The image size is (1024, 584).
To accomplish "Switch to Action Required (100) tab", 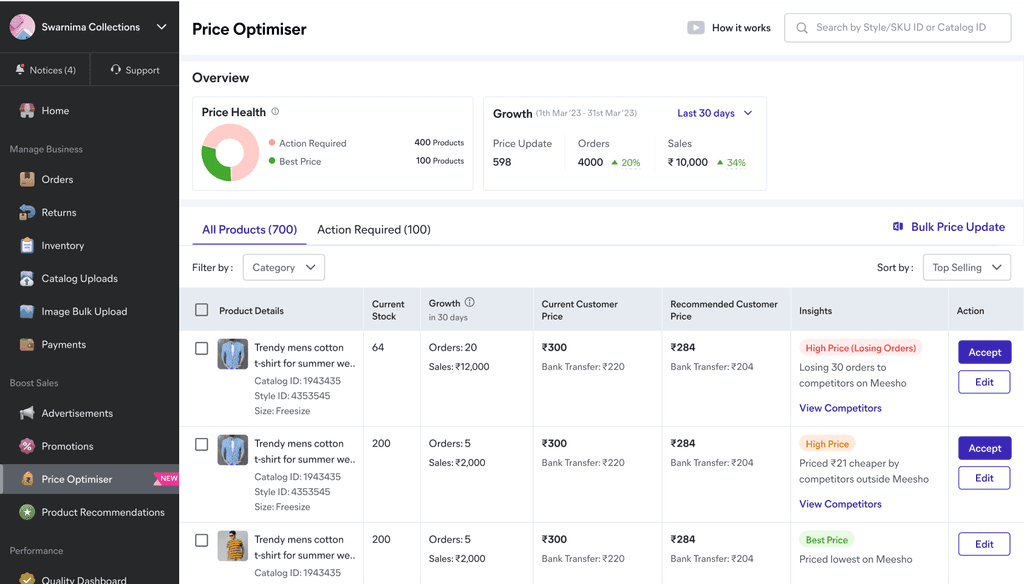I will pyautogui.click(x=374, y=229).
